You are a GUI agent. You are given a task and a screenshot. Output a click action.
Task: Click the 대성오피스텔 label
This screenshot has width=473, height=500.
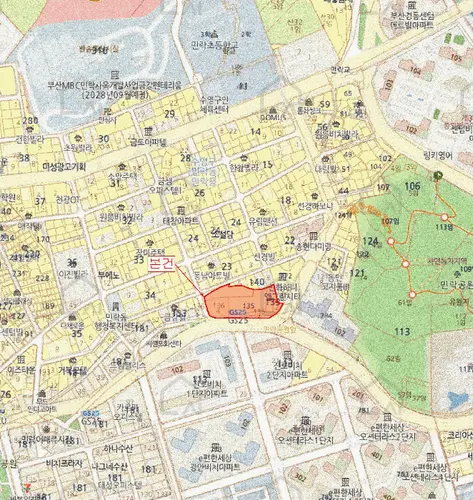point(120,484)
